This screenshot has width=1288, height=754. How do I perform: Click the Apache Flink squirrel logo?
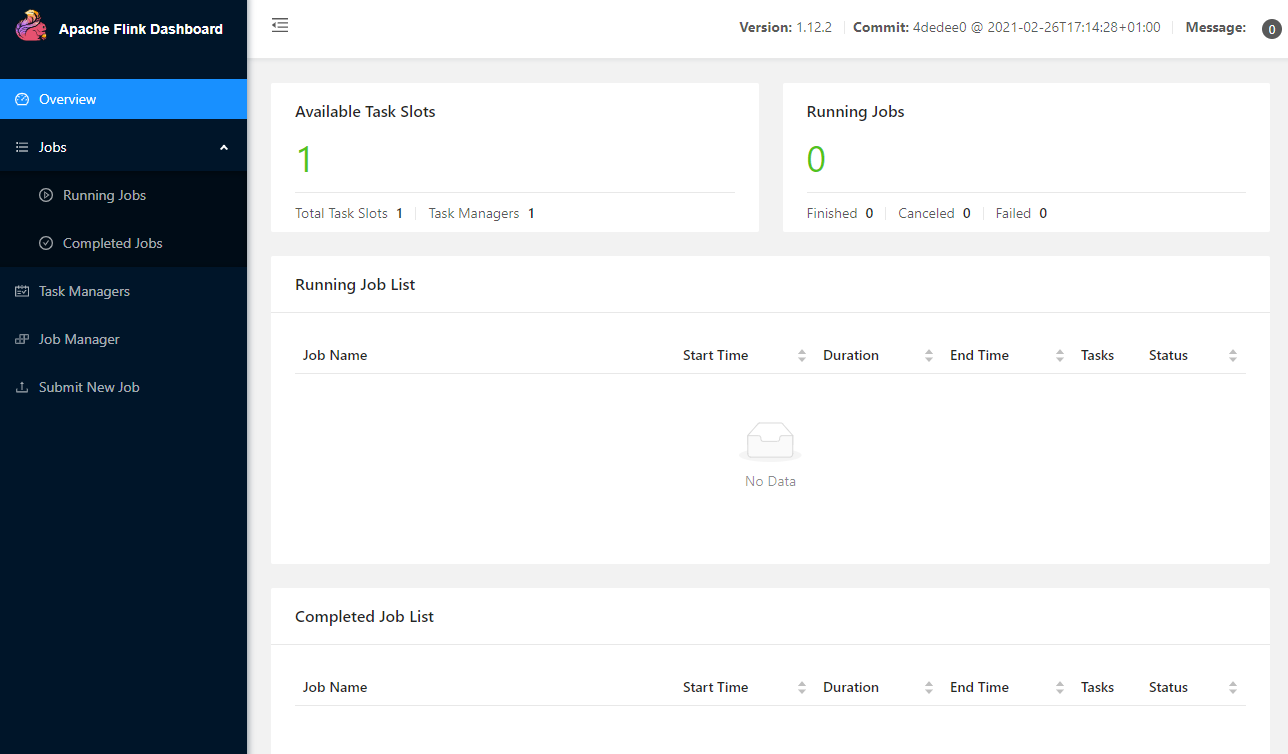[x=31, y=27]
